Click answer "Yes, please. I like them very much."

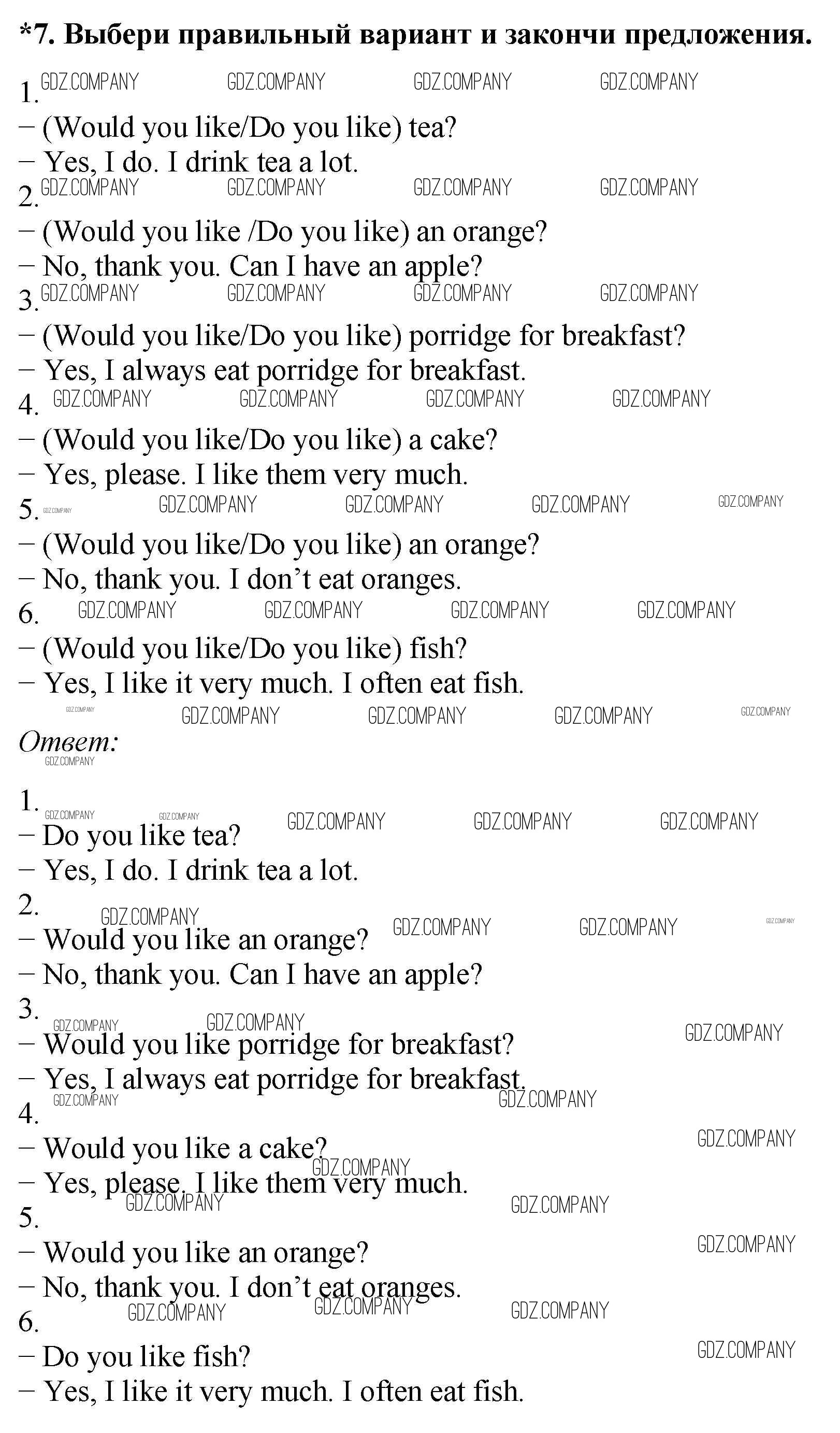point(256,1183)
